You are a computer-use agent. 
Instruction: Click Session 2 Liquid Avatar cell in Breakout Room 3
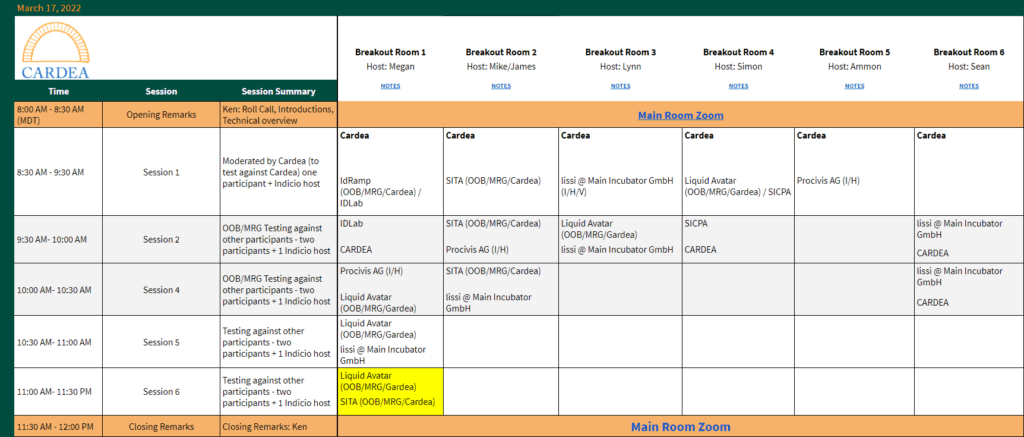(x=620, y=240)
